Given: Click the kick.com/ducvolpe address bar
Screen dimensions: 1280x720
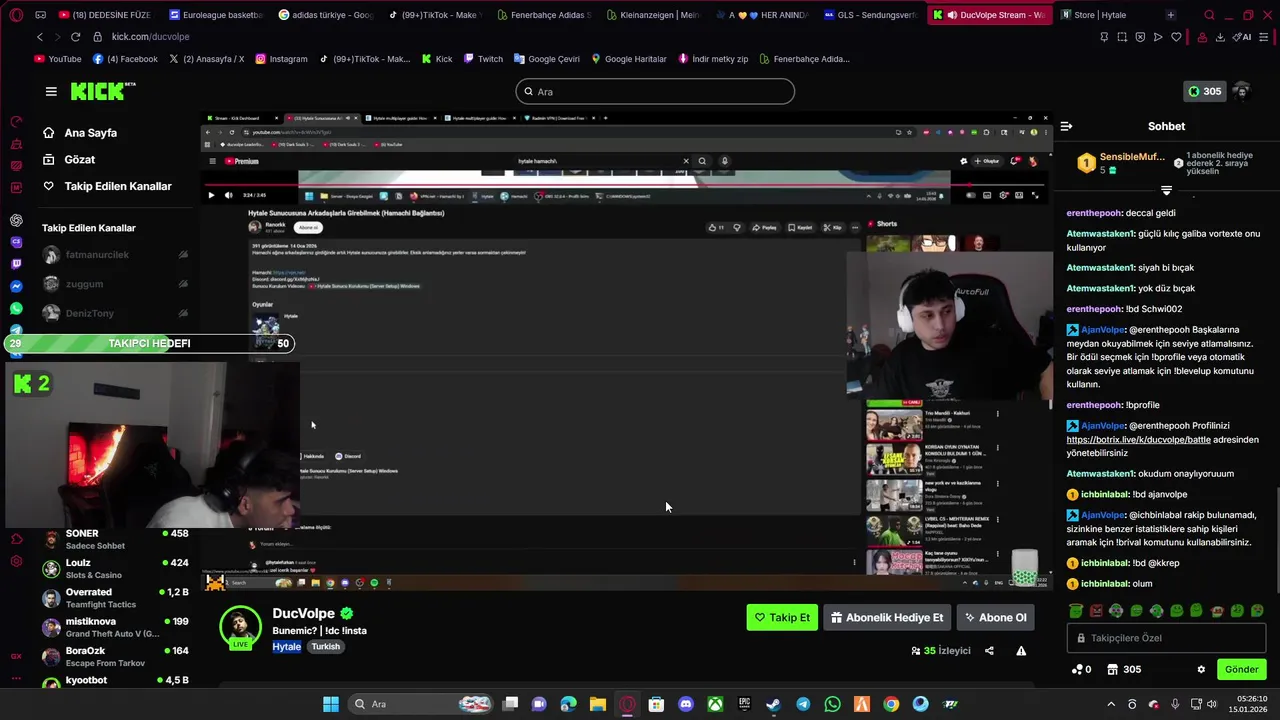Looking at the screenshot, I should tap(150, 37).
